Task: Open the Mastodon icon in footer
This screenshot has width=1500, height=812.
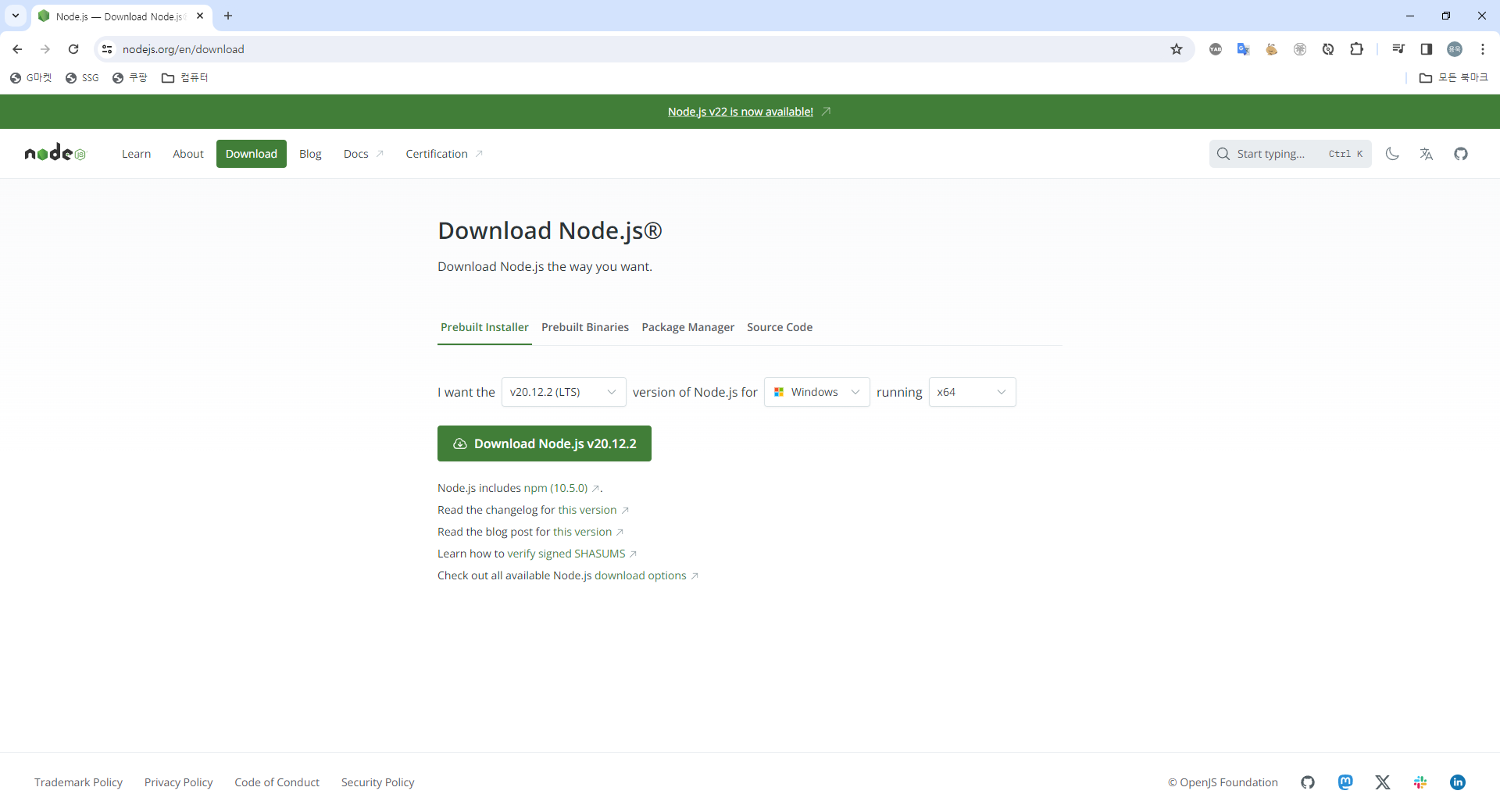Action: tap(1345, 782)
